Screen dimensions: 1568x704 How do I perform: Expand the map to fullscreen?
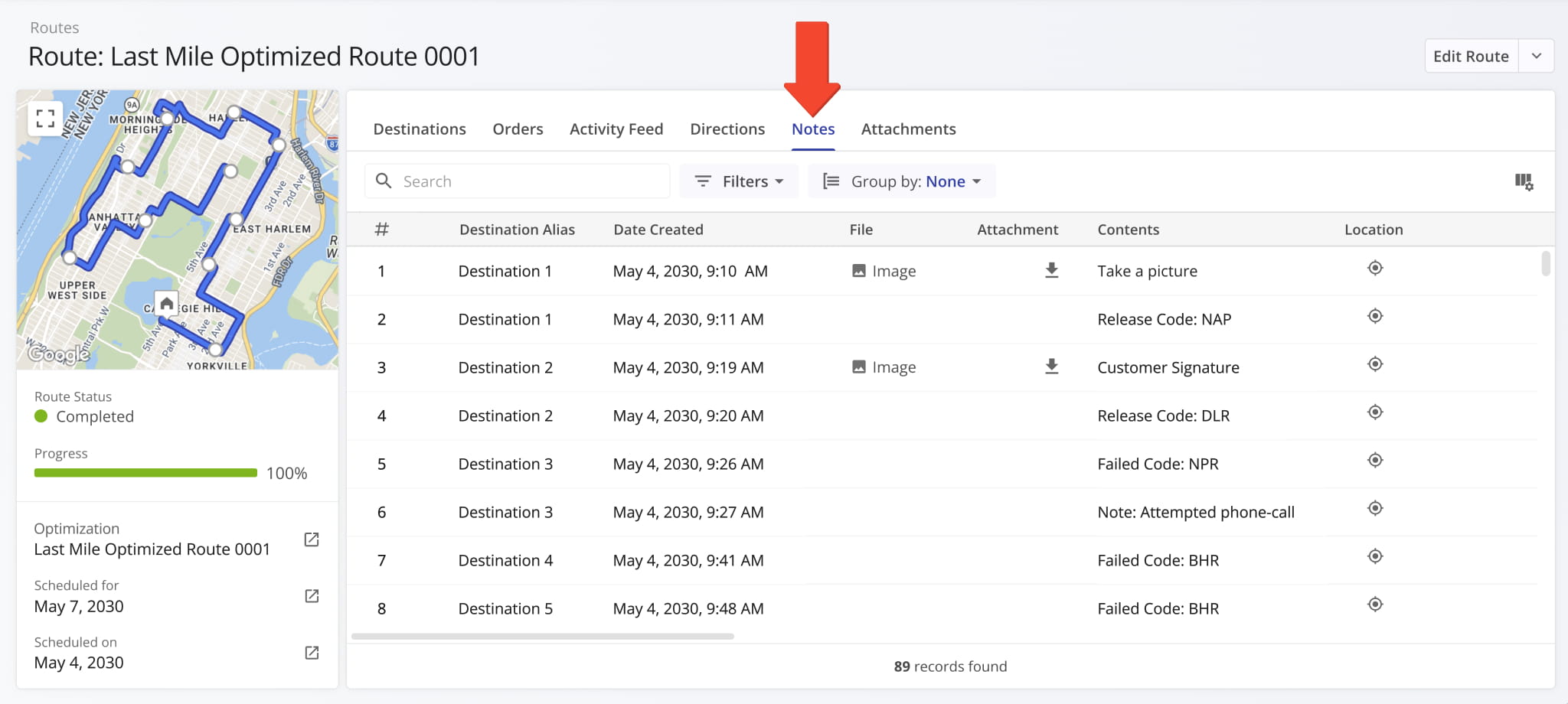(45, 119)
